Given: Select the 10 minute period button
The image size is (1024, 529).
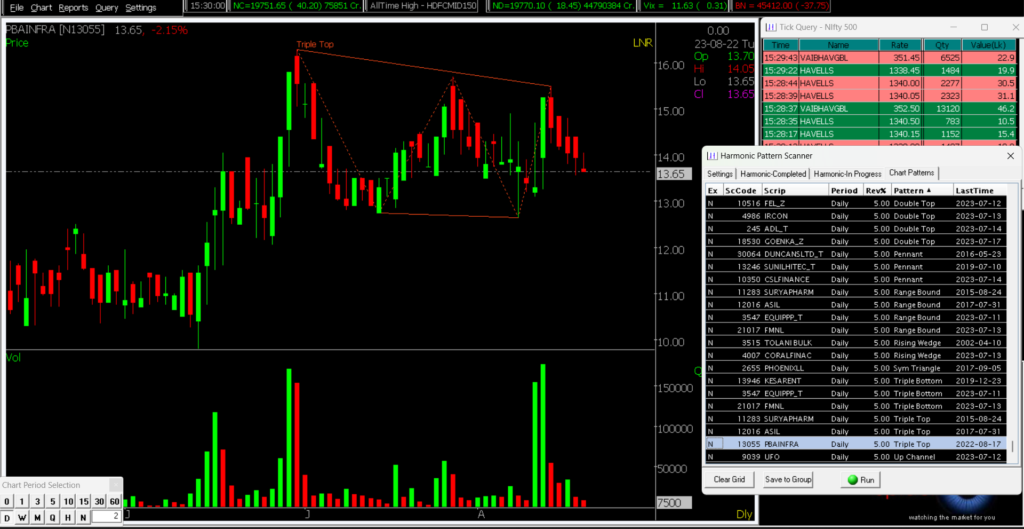Looking at the screenshot, I should [x=69, y=502].
